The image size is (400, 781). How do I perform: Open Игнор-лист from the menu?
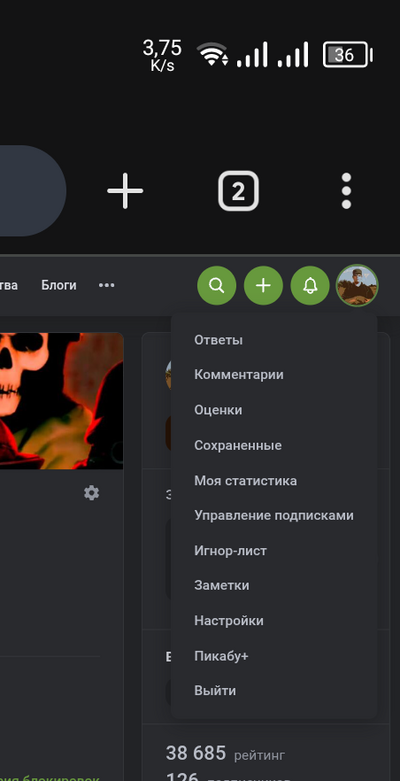click(230, 551)
